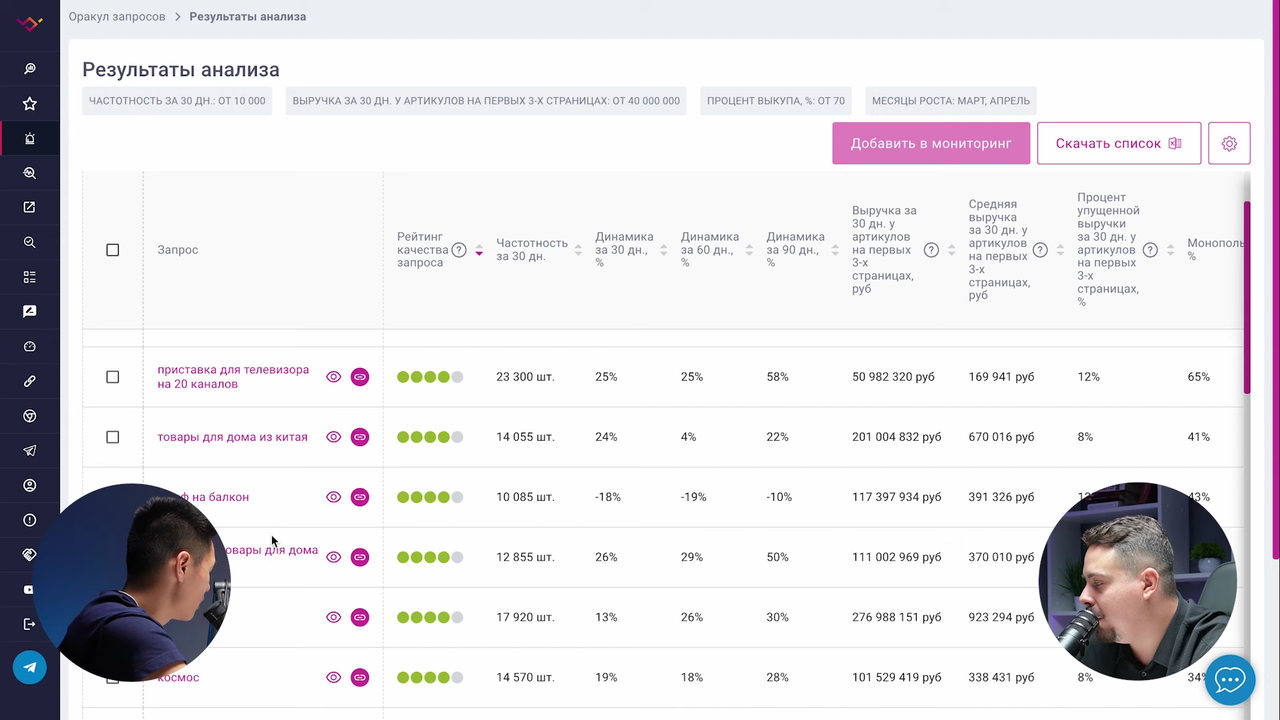Show help for Выручка за 30 дн. column
Viewport: 1280px width, 720px height.
[x=931, y=250]
